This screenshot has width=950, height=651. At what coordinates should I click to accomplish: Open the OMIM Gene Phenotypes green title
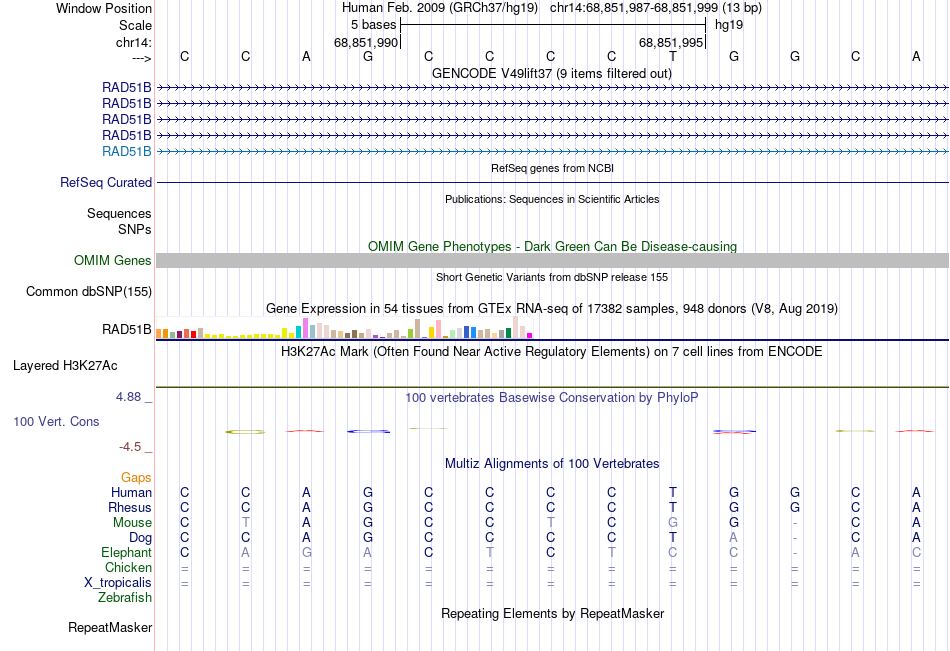(552, 246)
